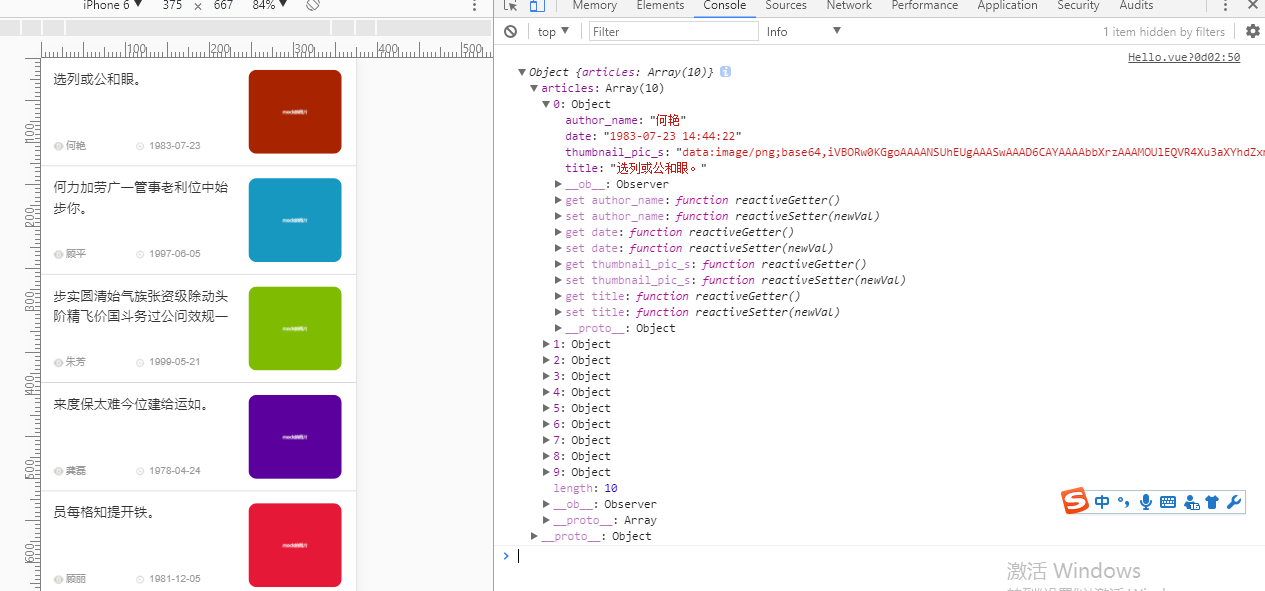Click clock icon next to 1999-05-21
This screenshot has width=1265, height=591.
(x=140, y=362)
